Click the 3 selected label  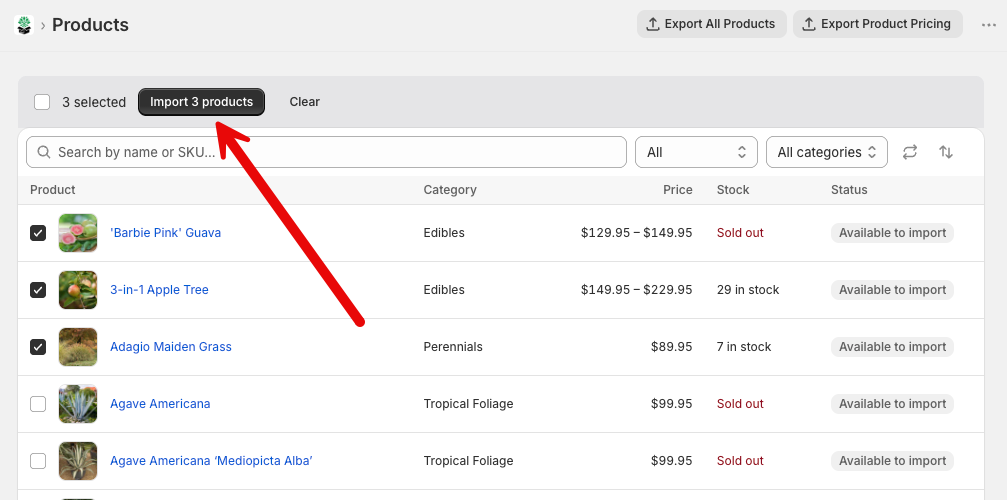(94, 102)
